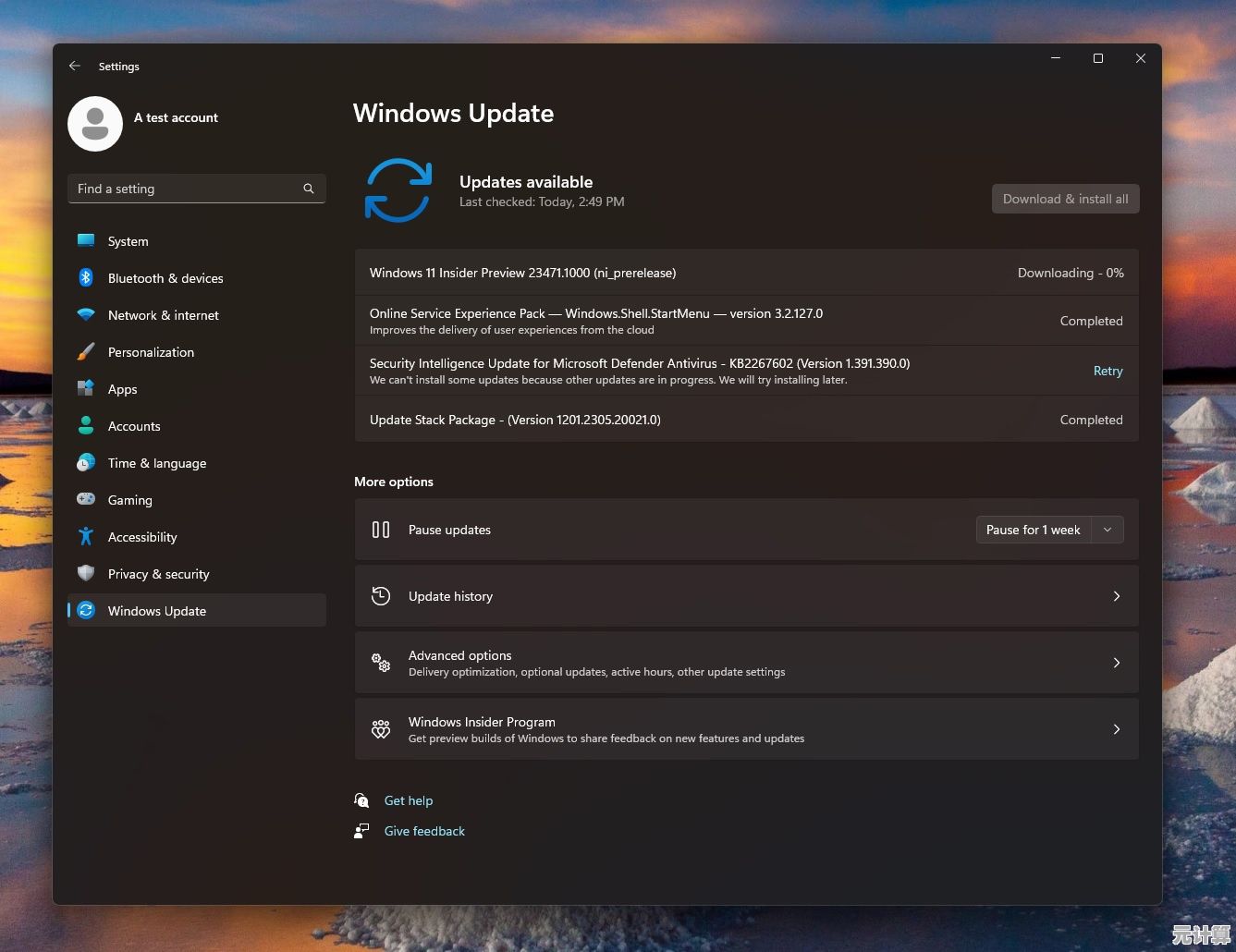1236x952 pixels.
Task: Focus the Find a setting search box
Action: pyautogui.click(x=185, y=189)
